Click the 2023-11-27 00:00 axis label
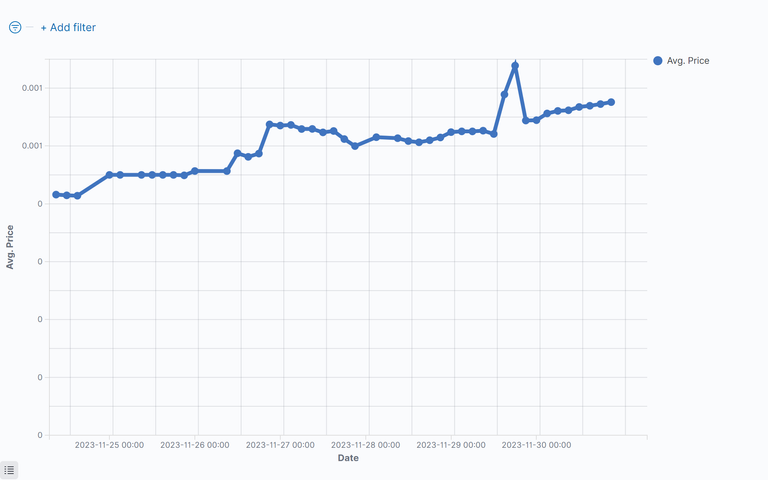This screenshot has height=480, width=768. [280, 445]
